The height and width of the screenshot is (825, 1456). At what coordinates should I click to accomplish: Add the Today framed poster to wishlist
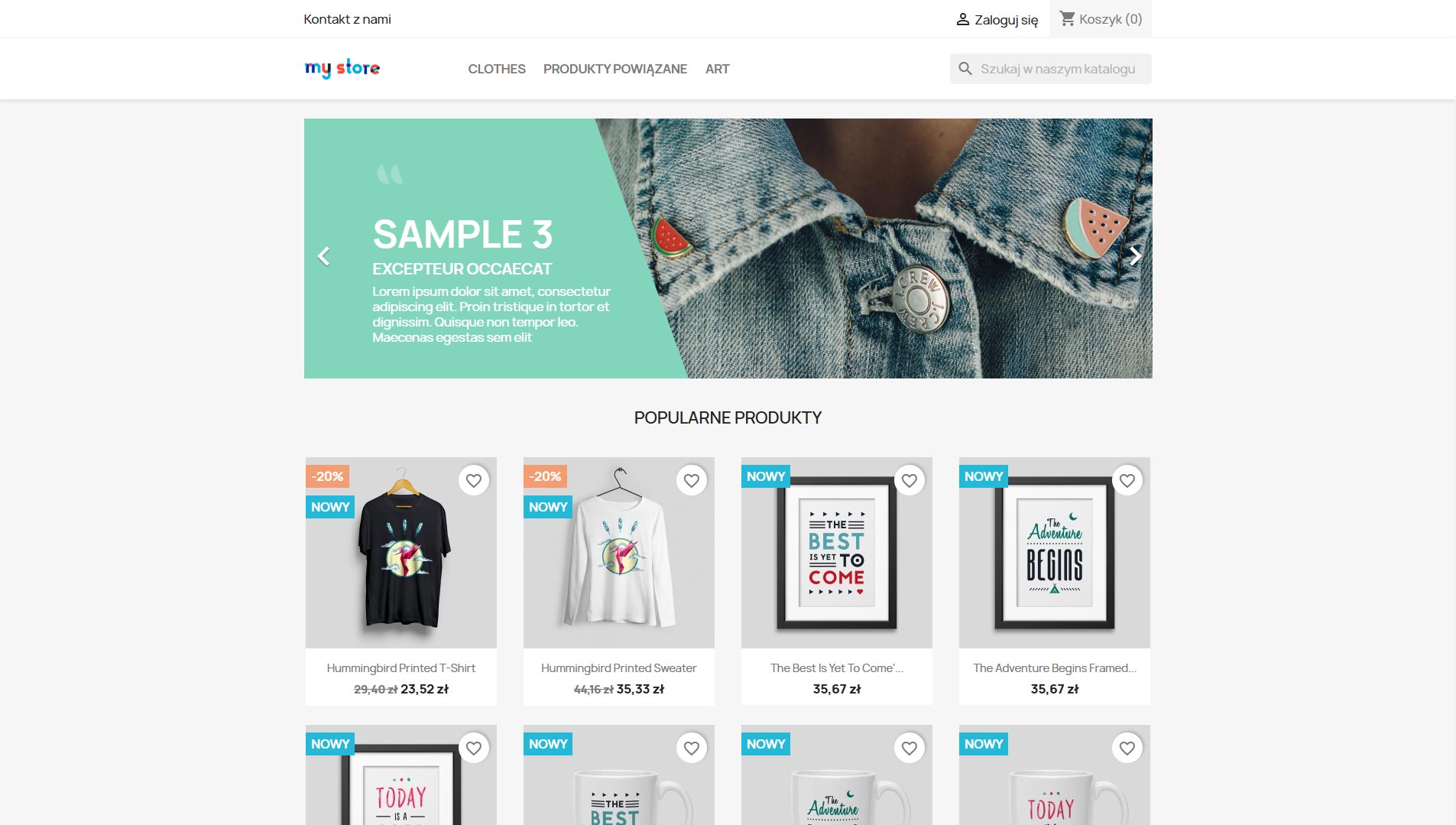(474, 748)
